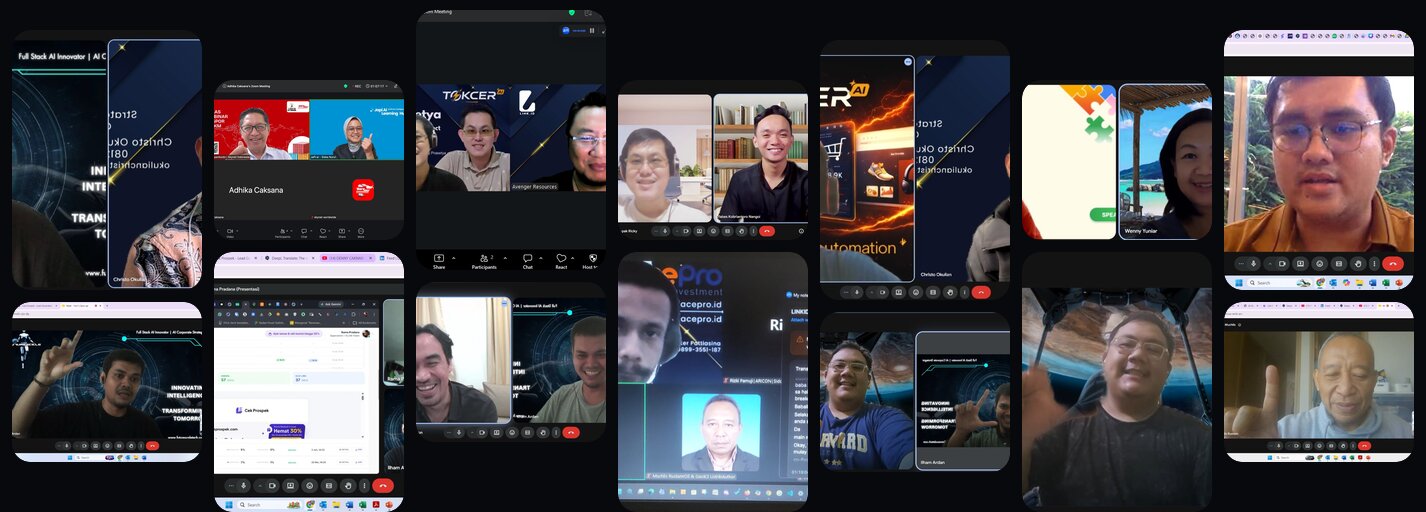End call in the glasses man orange shirt window
This screenshot has width=1426, height=512.
coord(1393,264)
